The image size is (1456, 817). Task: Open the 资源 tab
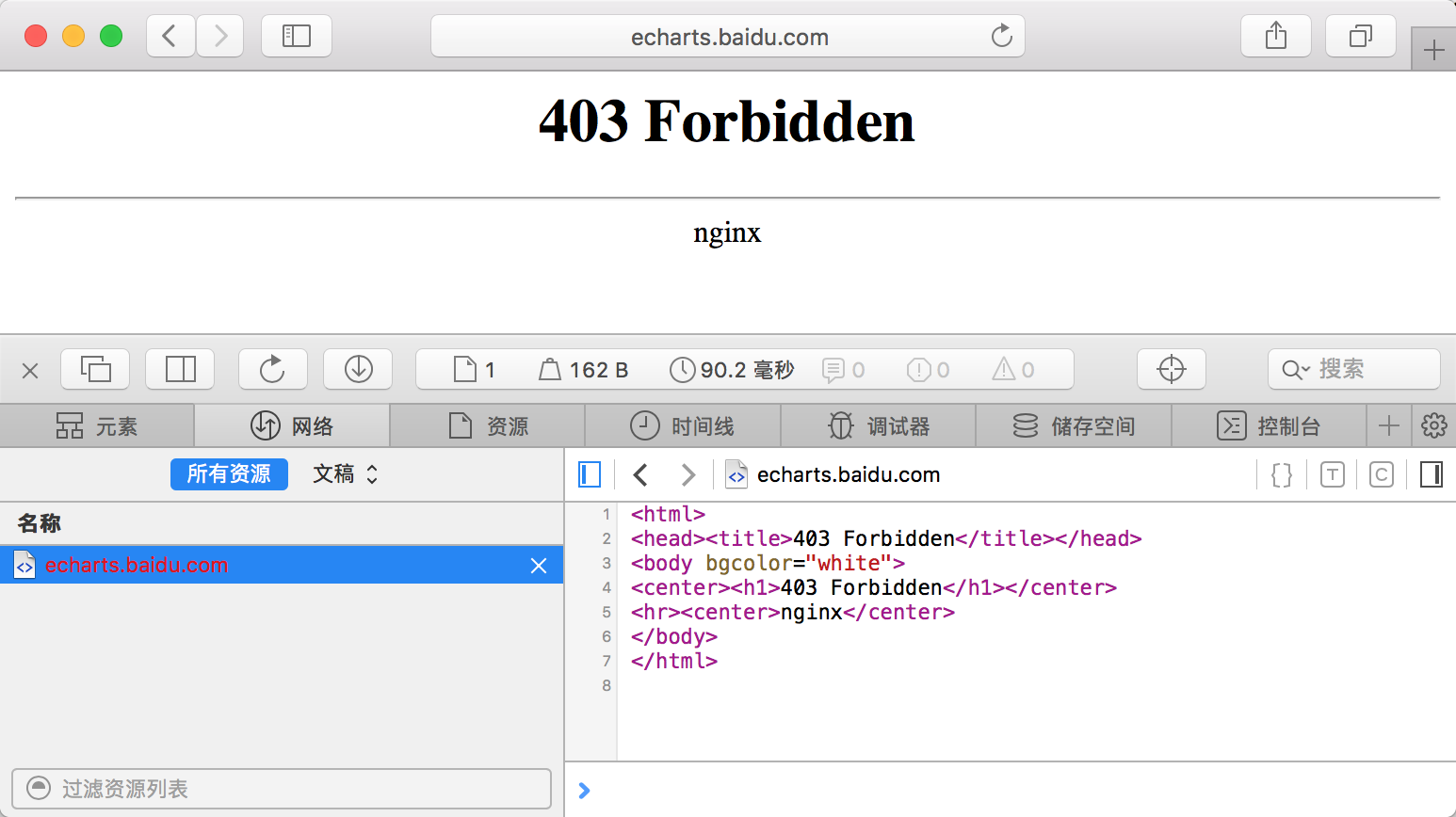coord(488,426)
